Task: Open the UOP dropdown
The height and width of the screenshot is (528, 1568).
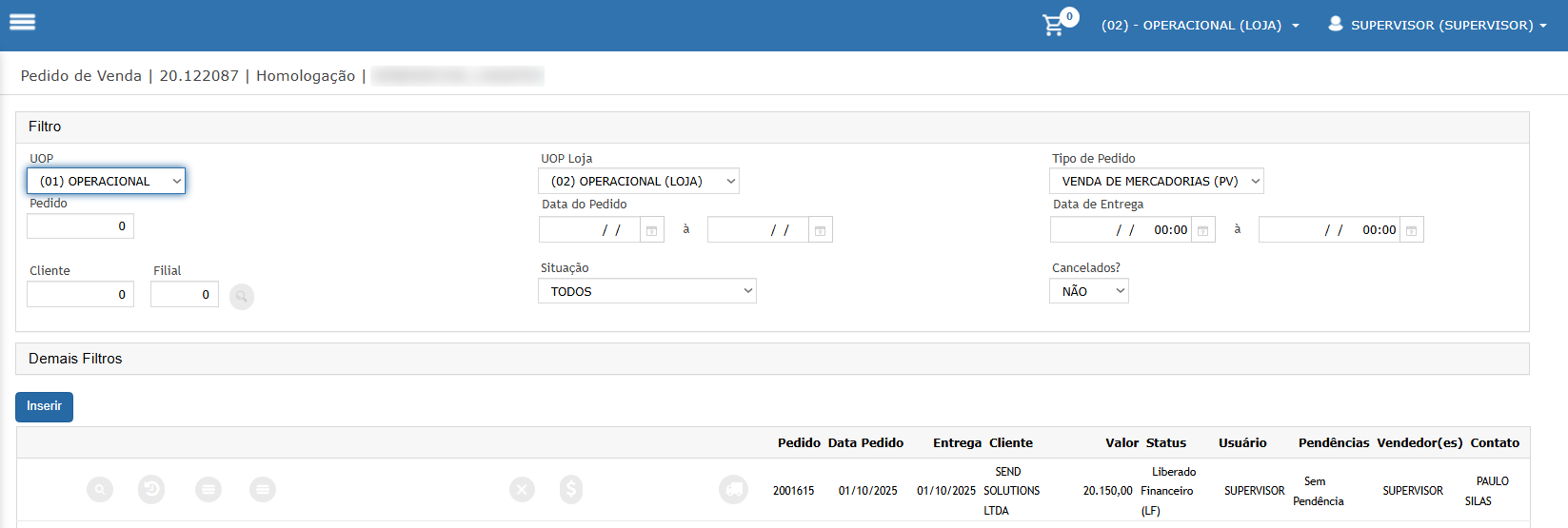Action: click(x=107, y=181)
